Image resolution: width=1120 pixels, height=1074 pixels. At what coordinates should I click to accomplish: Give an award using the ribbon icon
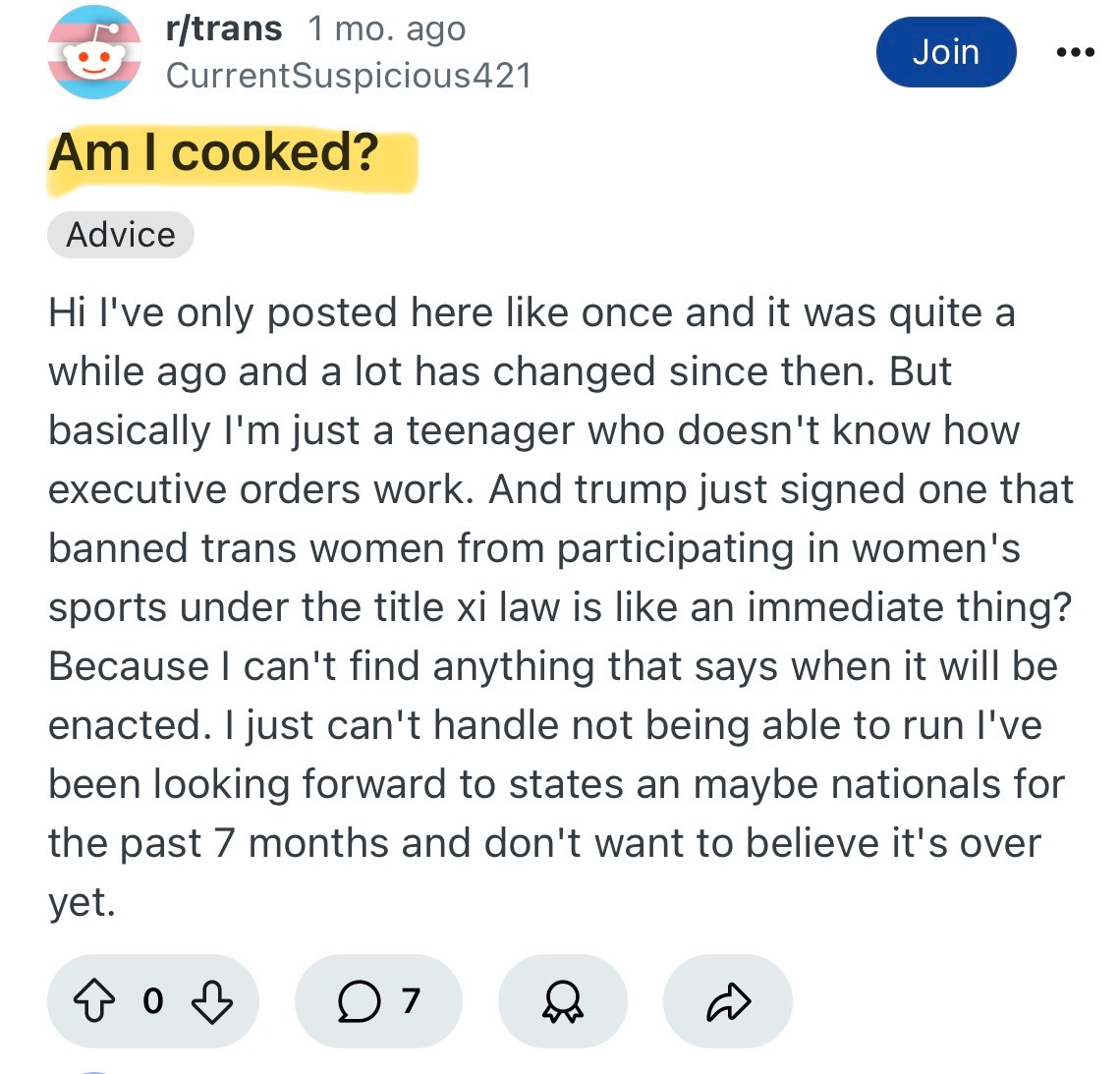tap(563, 1001)
